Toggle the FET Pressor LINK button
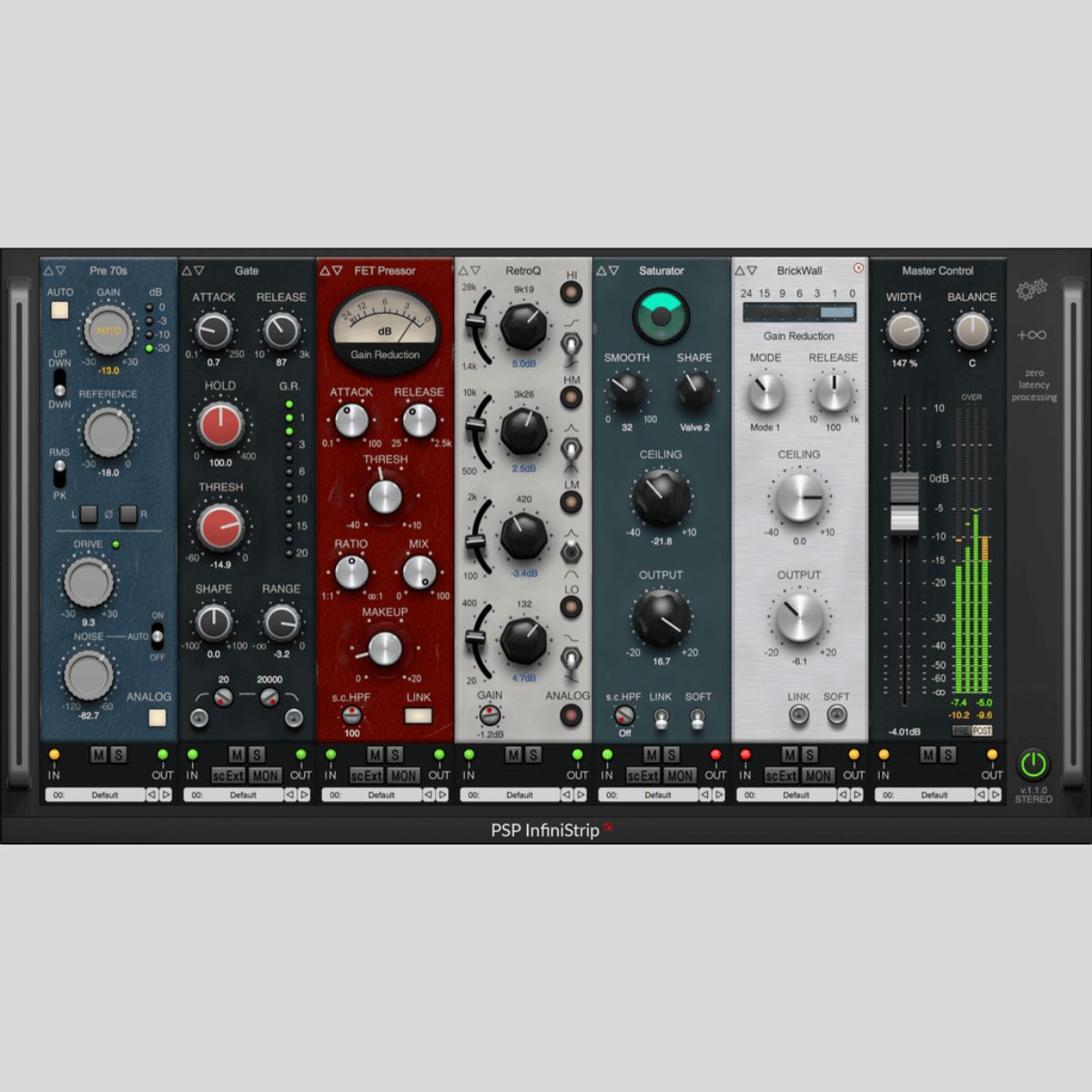The image size is (1092, 1092). click(x=419, y=716)
